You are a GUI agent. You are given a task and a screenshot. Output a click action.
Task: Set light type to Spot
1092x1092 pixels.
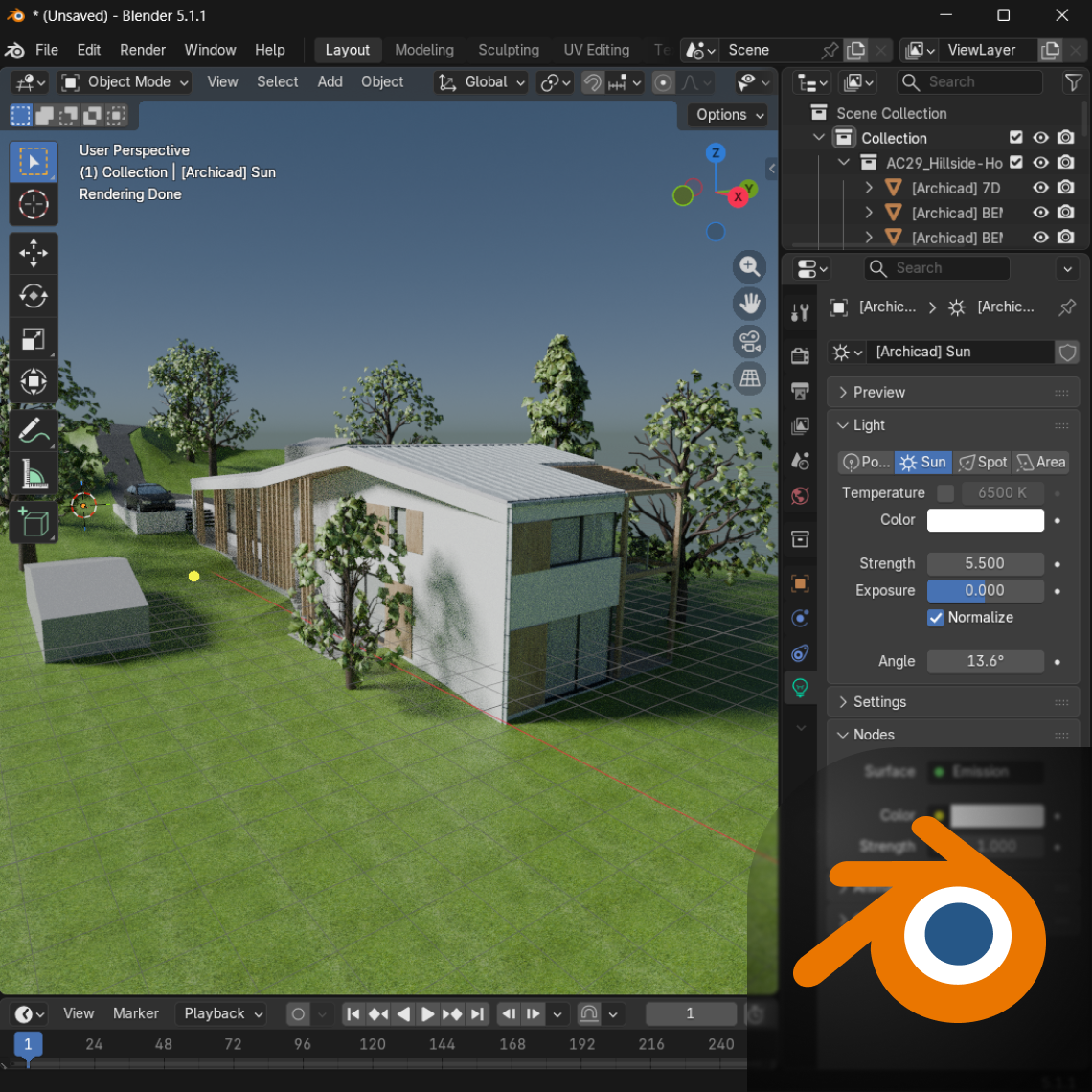pos(982,463)
